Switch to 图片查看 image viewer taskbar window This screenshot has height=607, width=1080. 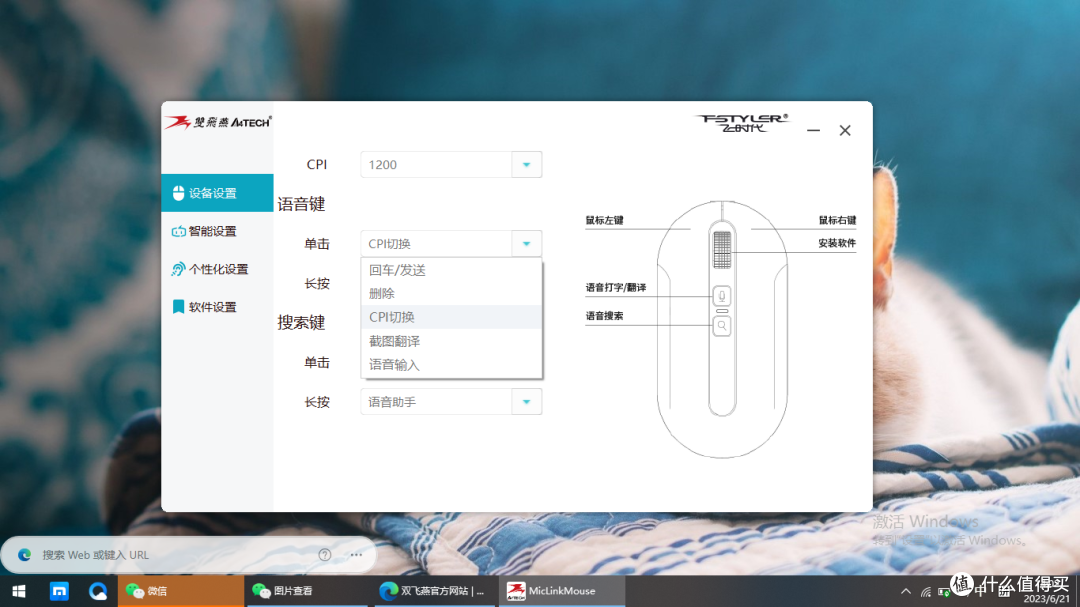coord(307,591)
